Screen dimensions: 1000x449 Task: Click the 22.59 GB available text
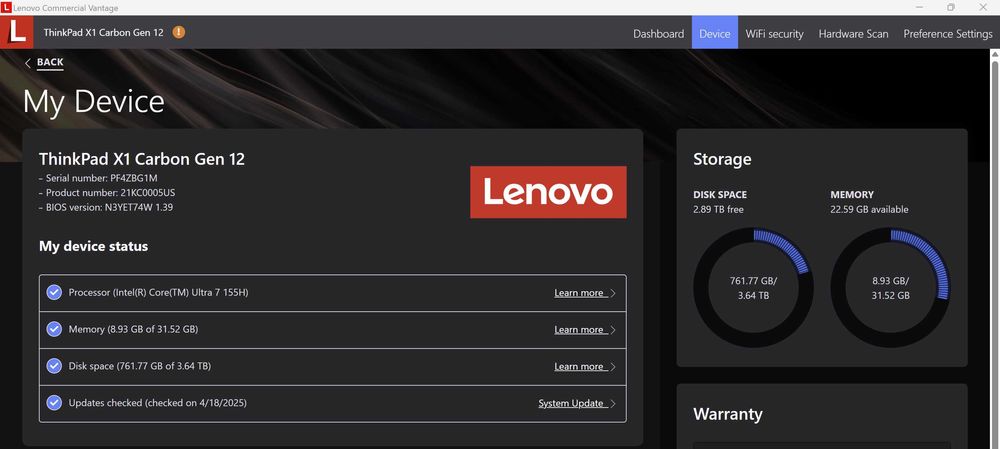coord(869,209)
